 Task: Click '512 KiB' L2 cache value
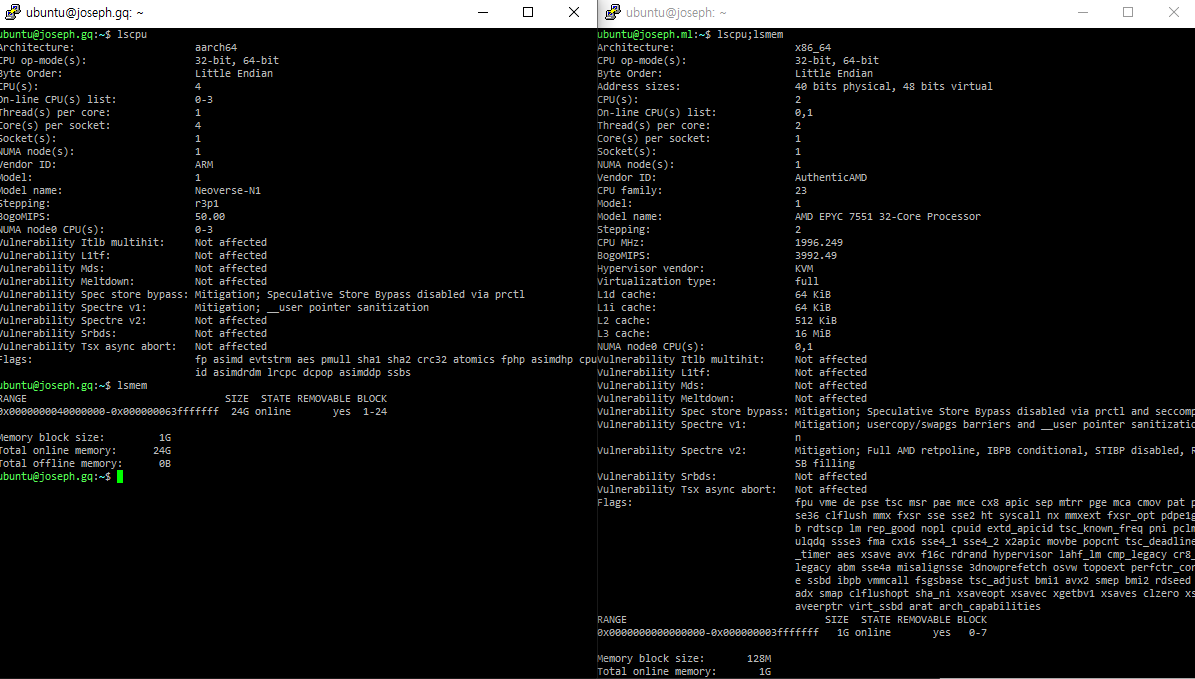click(815, 320)
